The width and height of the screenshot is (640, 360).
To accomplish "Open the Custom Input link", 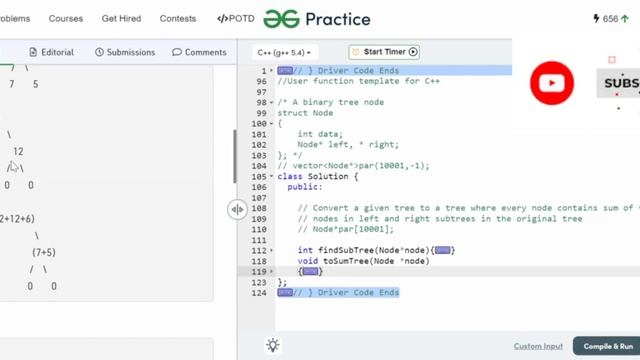I will [538, 346].
